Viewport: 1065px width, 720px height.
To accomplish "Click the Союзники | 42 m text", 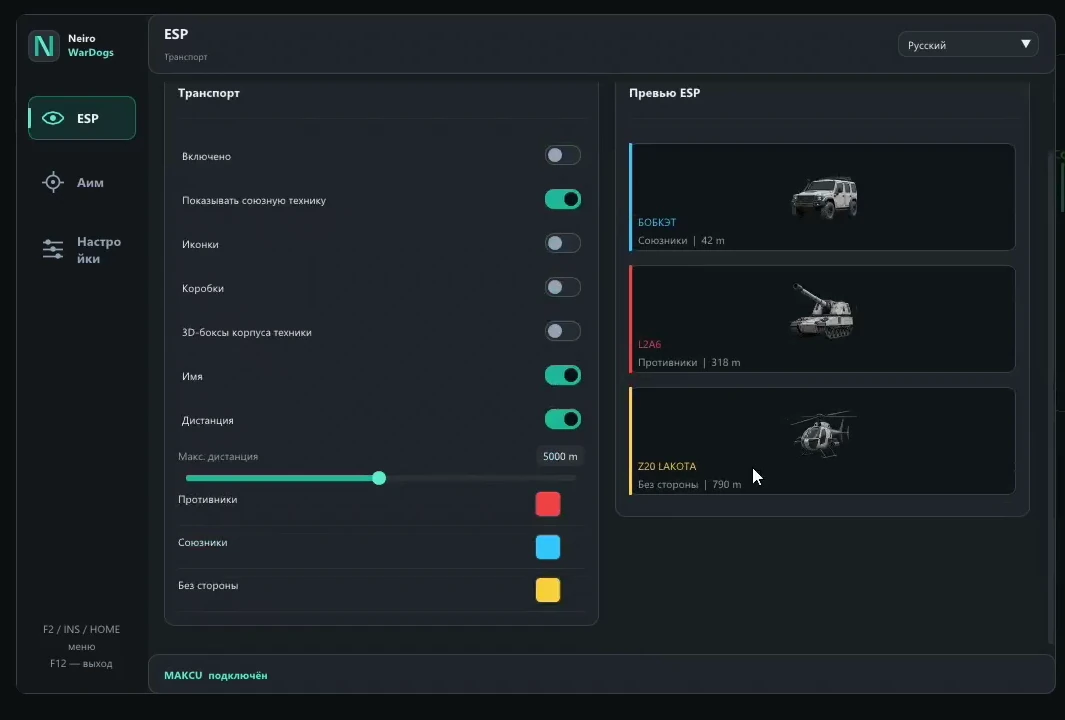I will coord(681,240).
